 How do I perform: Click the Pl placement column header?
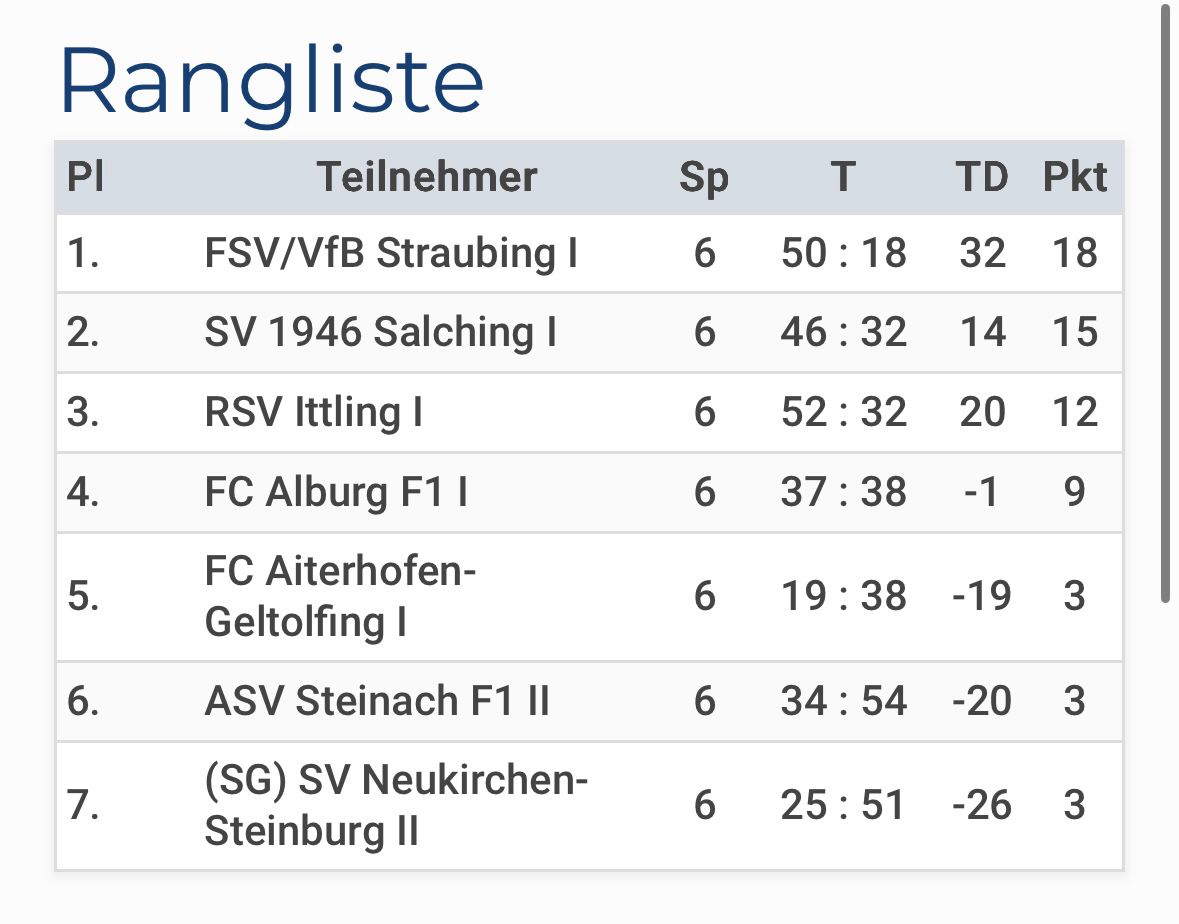coord(85,177)
